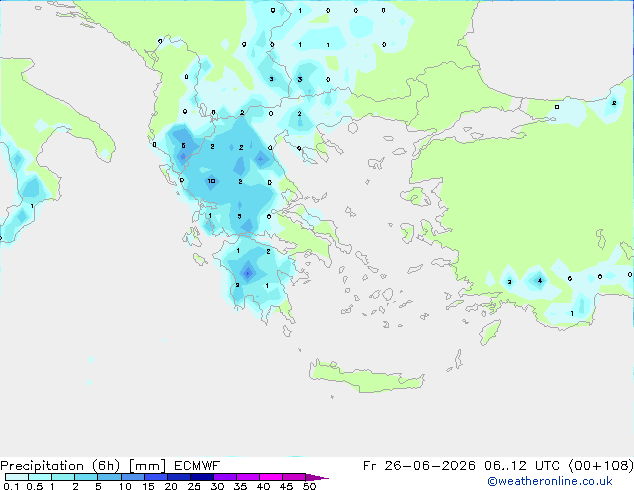The image size is (634, 490).
Task: Pick the legend swatch between 20 and 25
Action: 179,477
